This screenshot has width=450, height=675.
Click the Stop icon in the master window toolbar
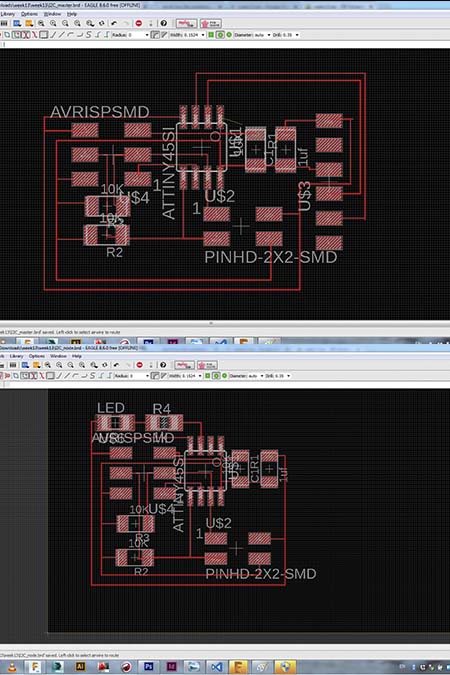139,23
